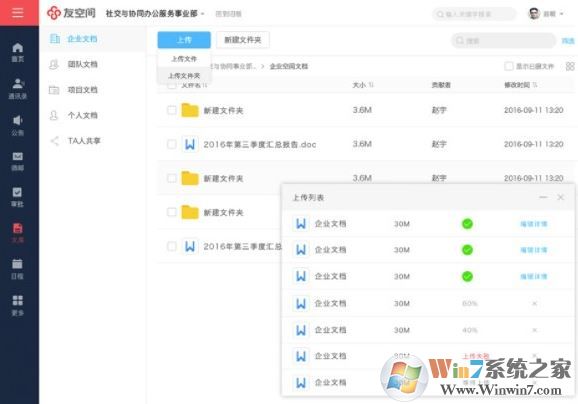Focus the document search field
Viewport: 578px width, 404px height.
coord(504,41)
